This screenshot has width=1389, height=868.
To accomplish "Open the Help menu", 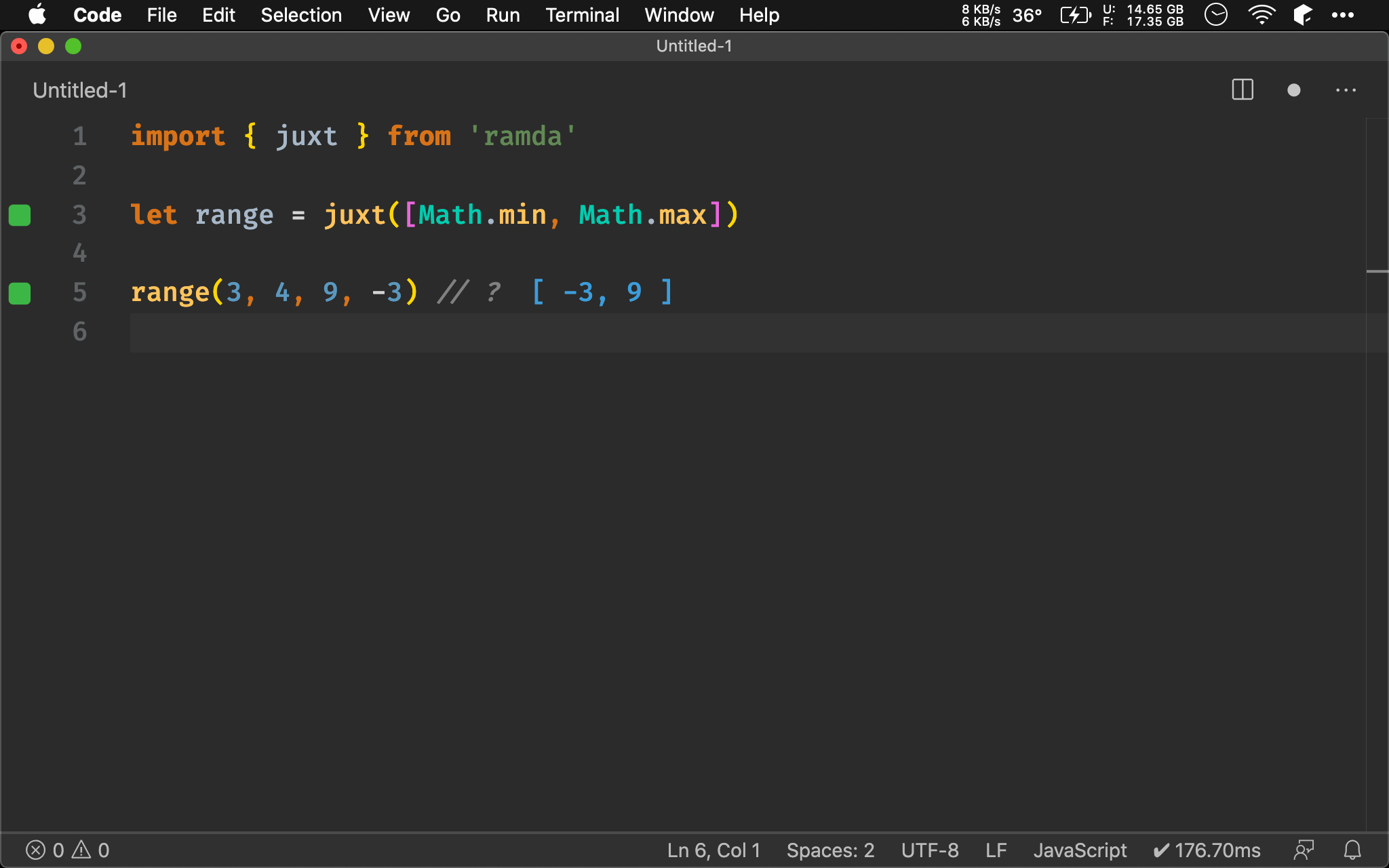I will tap(759, 15).
